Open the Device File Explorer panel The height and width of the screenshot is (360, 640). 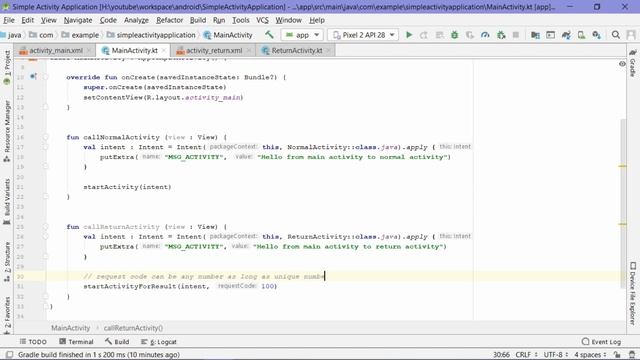click(x=632, y=293)
